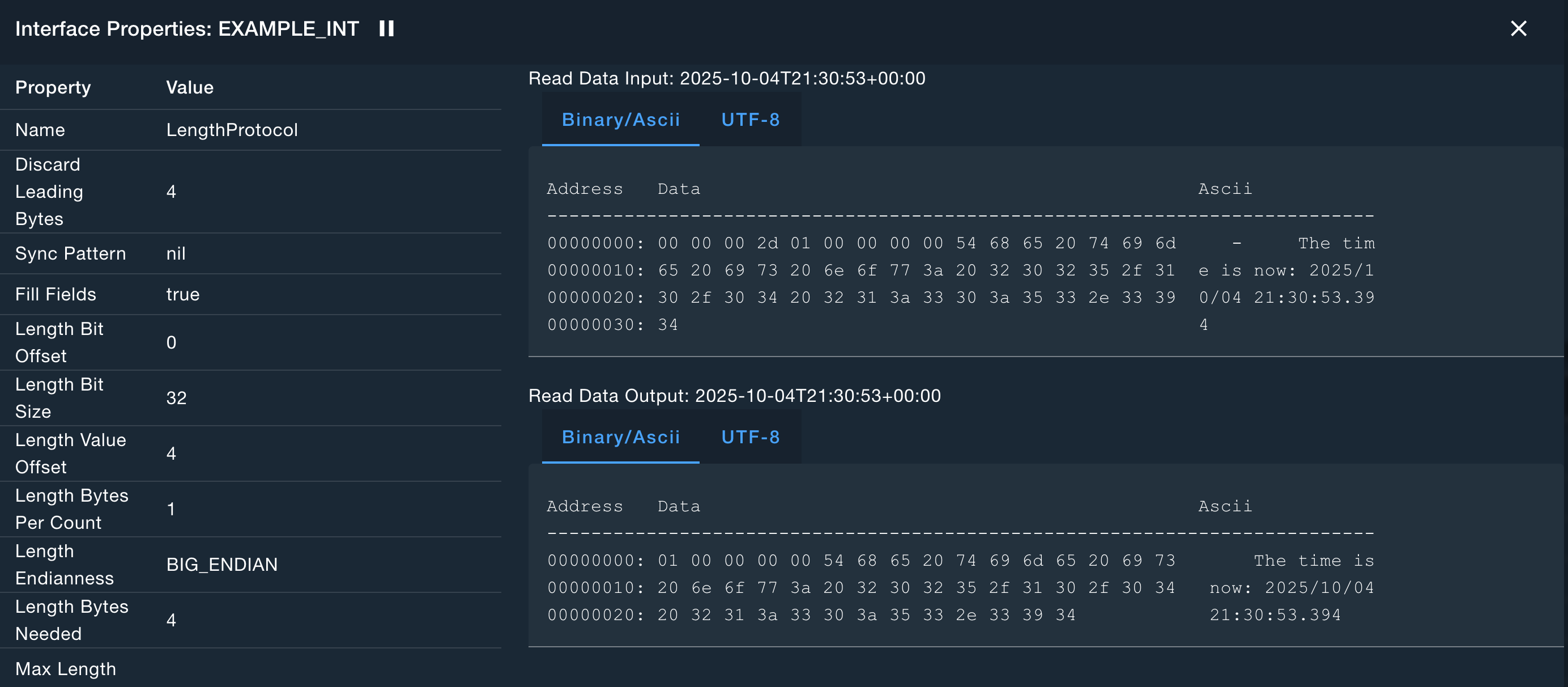Viewport: 1568px width, 687px height.
Task: Click the Fill Fields true value
Action: click(x=182, y=294)
